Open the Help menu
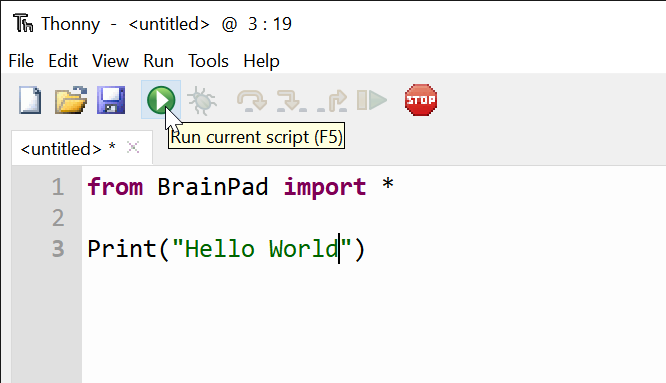Screen dimensions: 666x383 261,61
